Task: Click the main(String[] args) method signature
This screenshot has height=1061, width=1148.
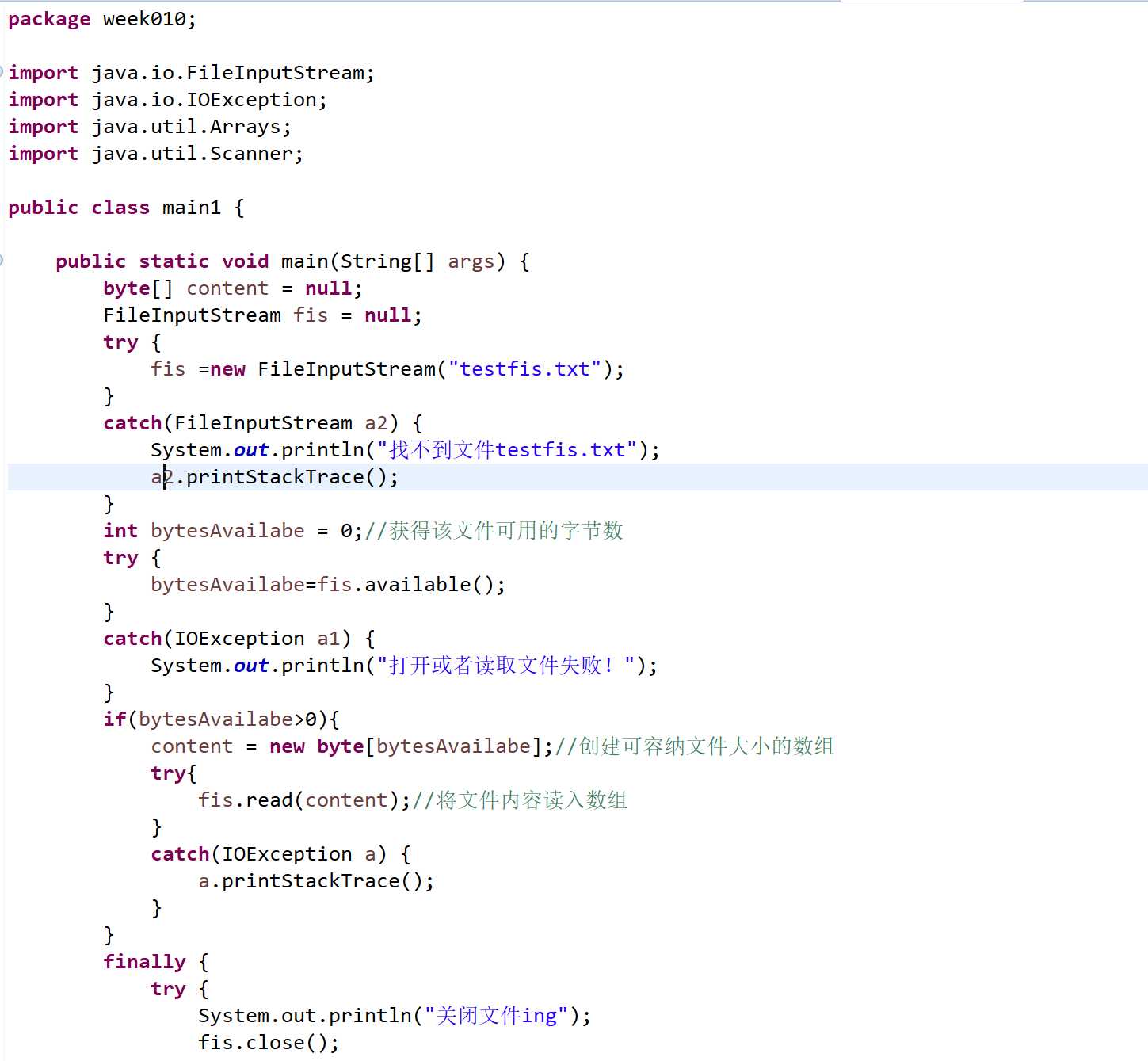Action: [x=393, y=261]
